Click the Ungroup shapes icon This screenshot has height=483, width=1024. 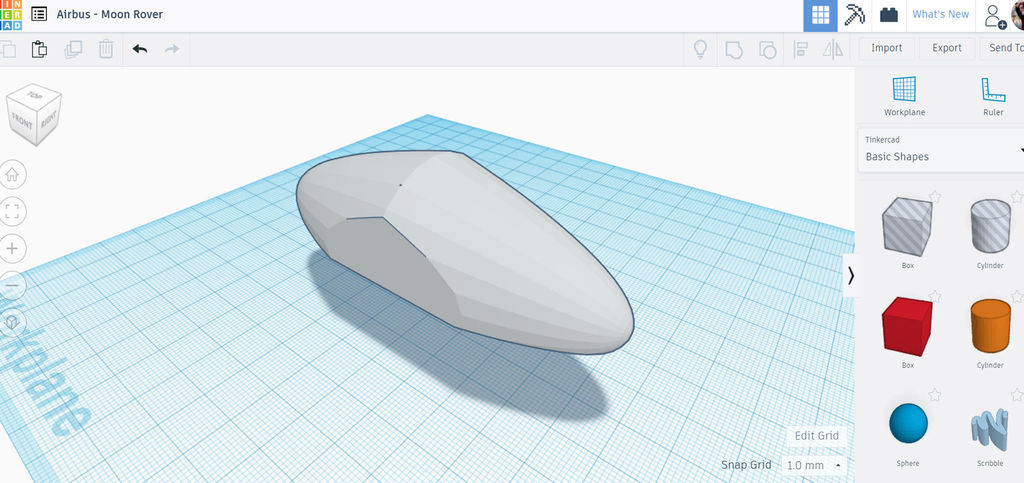[x=767, y=50]
